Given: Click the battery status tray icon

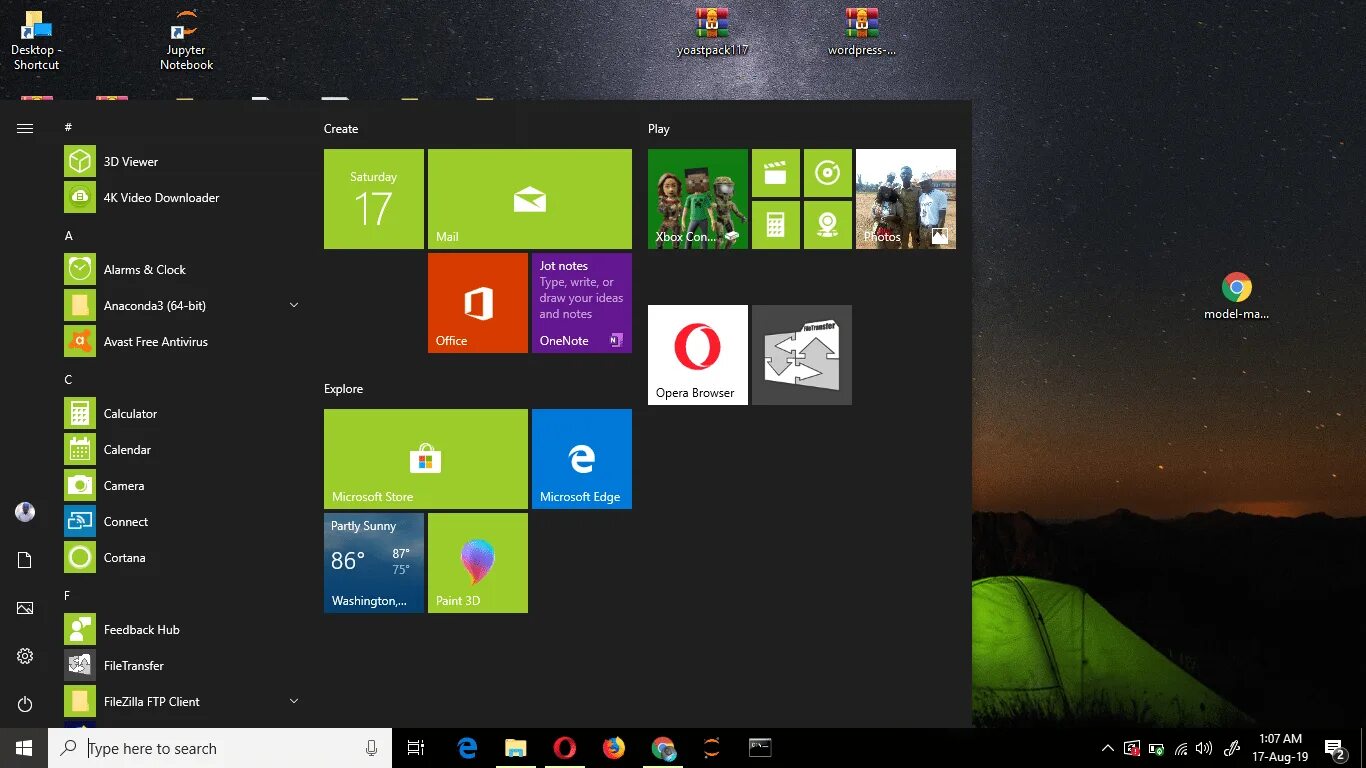Looking at the screenshot, I should pos(1157,748).
